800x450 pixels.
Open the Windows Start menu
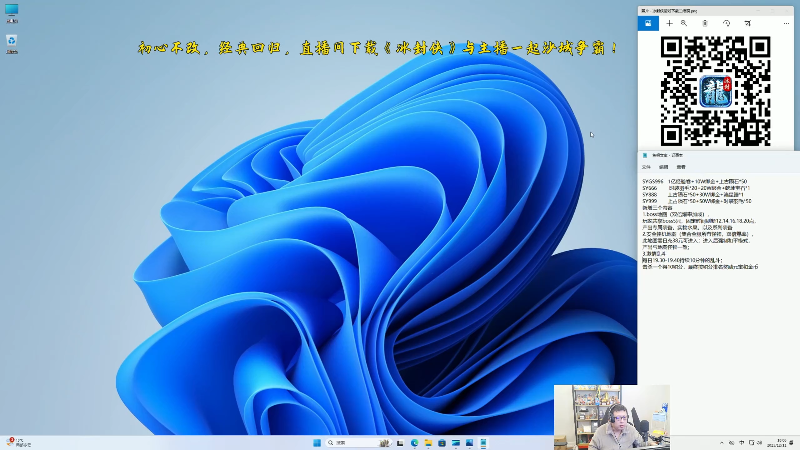(317, 443)
